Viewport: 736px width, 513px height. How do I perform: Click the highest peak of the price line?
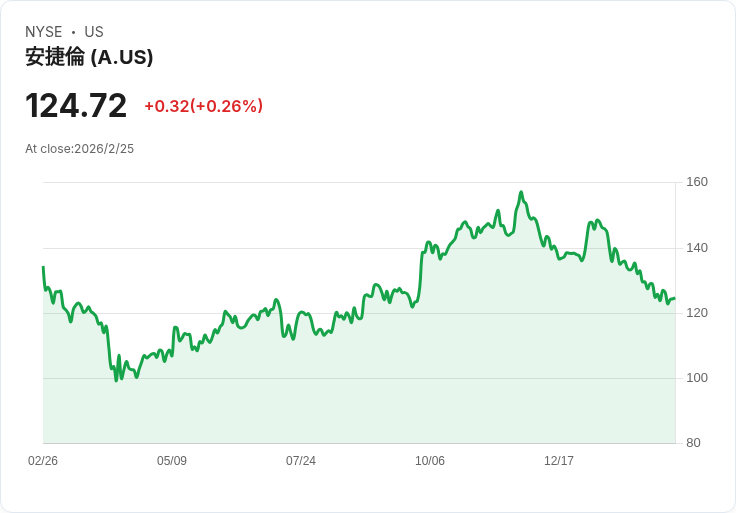pos(521,192)
